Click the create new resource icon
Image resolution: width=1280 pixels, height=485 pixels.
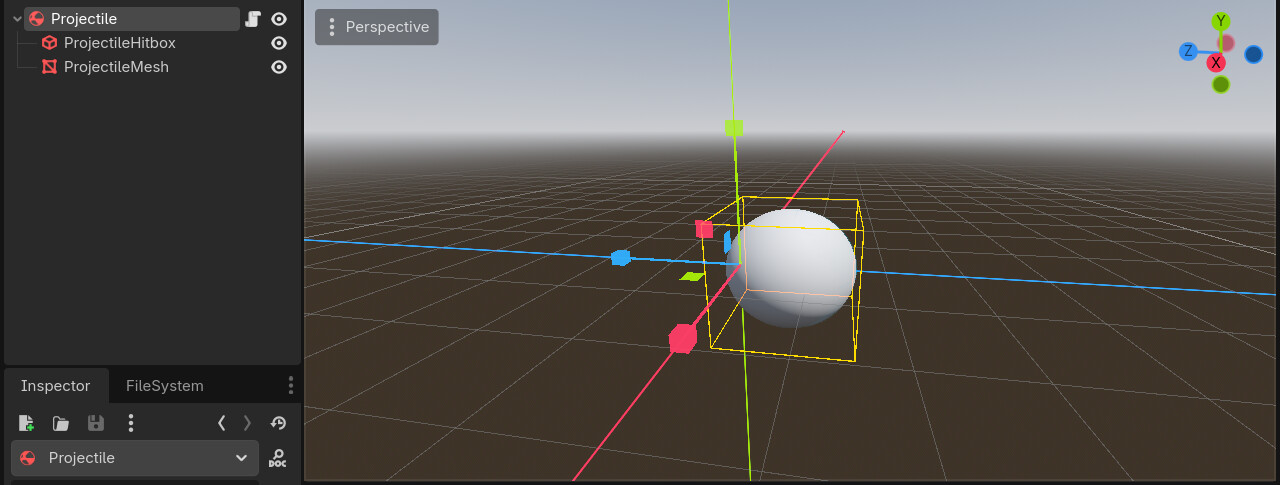click(x=27, y=423)
